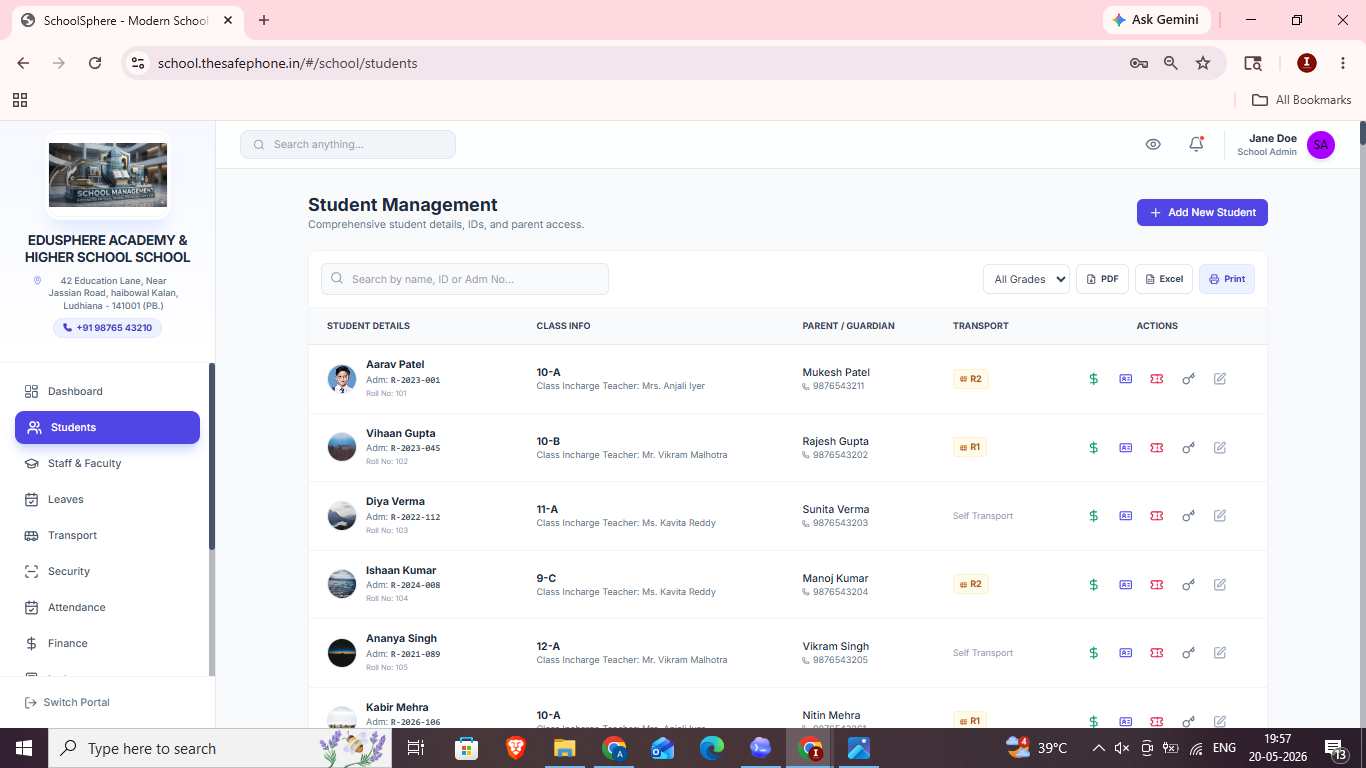
Task: Edit Ananya Singh using pencil icon
Action: tap(1220, 653)
